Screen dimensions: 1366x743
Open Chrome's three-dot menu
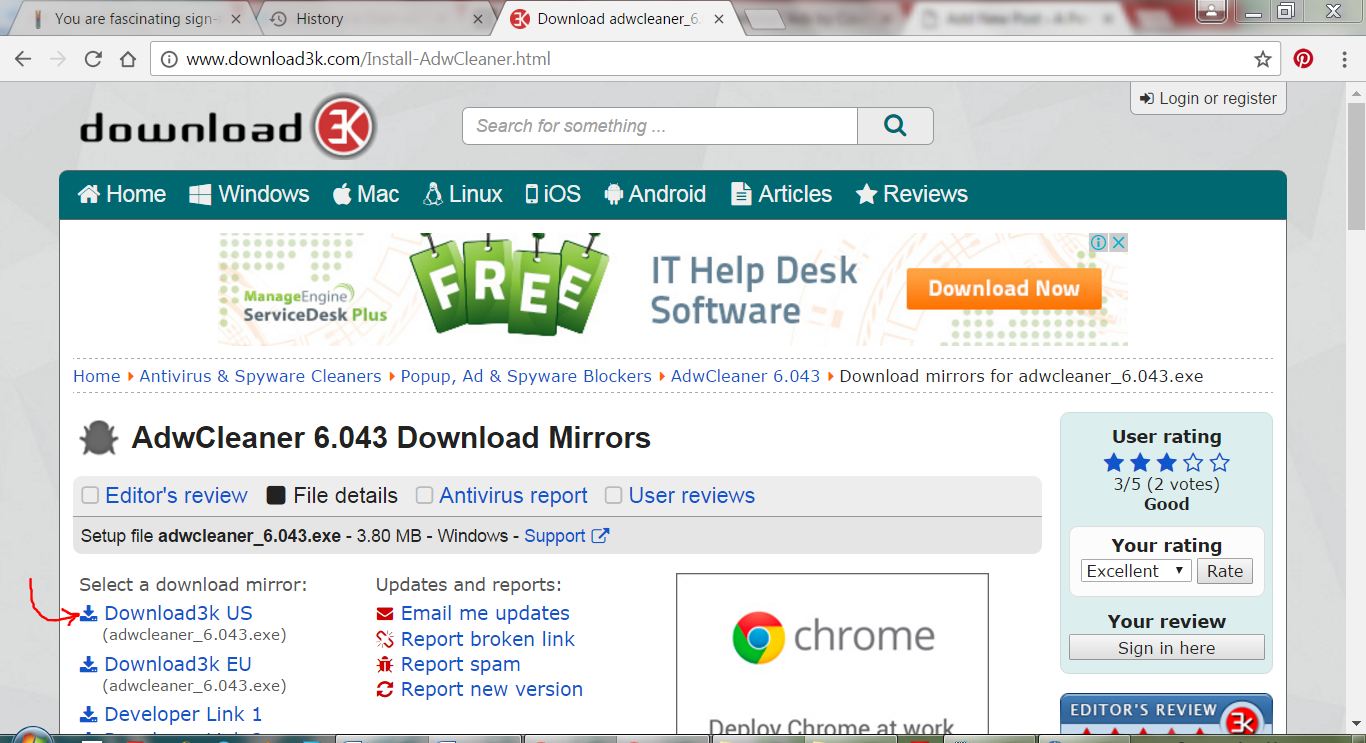(1343, 58)
